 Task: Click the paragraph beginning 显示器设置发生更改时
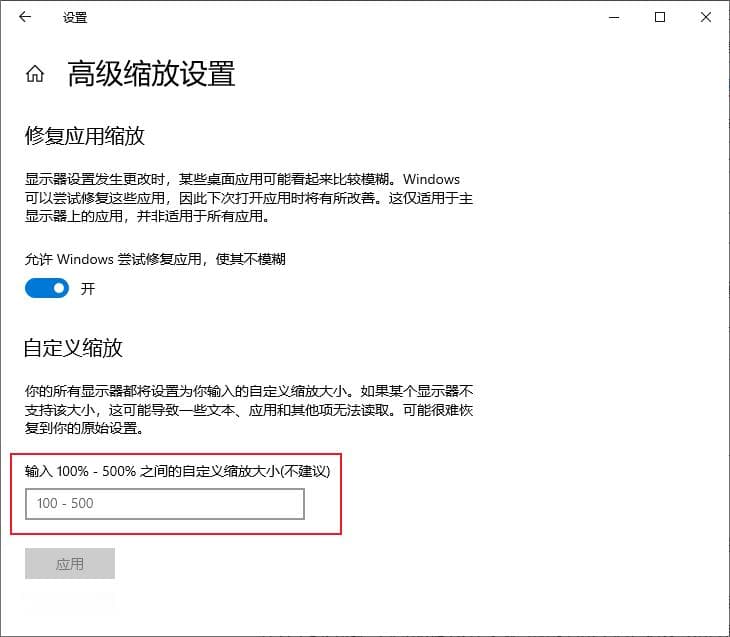[249, 197]
